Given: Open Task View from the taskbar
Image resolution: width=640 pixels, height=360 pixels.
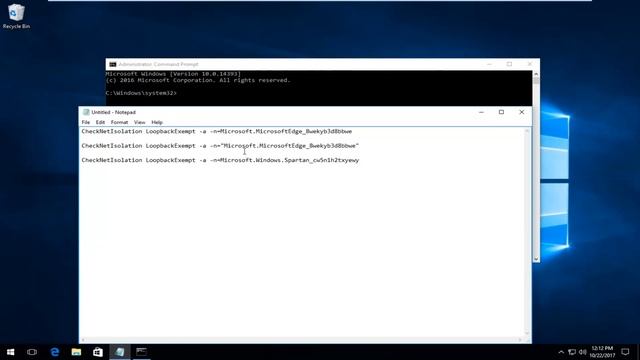Looking at the screenshot, I should (32, 352).
